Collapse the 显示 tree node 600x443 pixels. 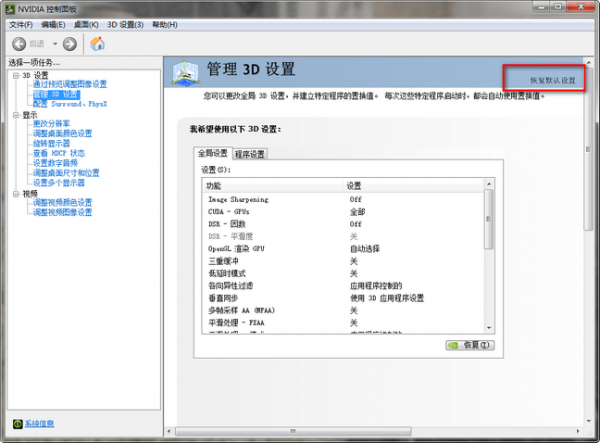pos(16,115)
